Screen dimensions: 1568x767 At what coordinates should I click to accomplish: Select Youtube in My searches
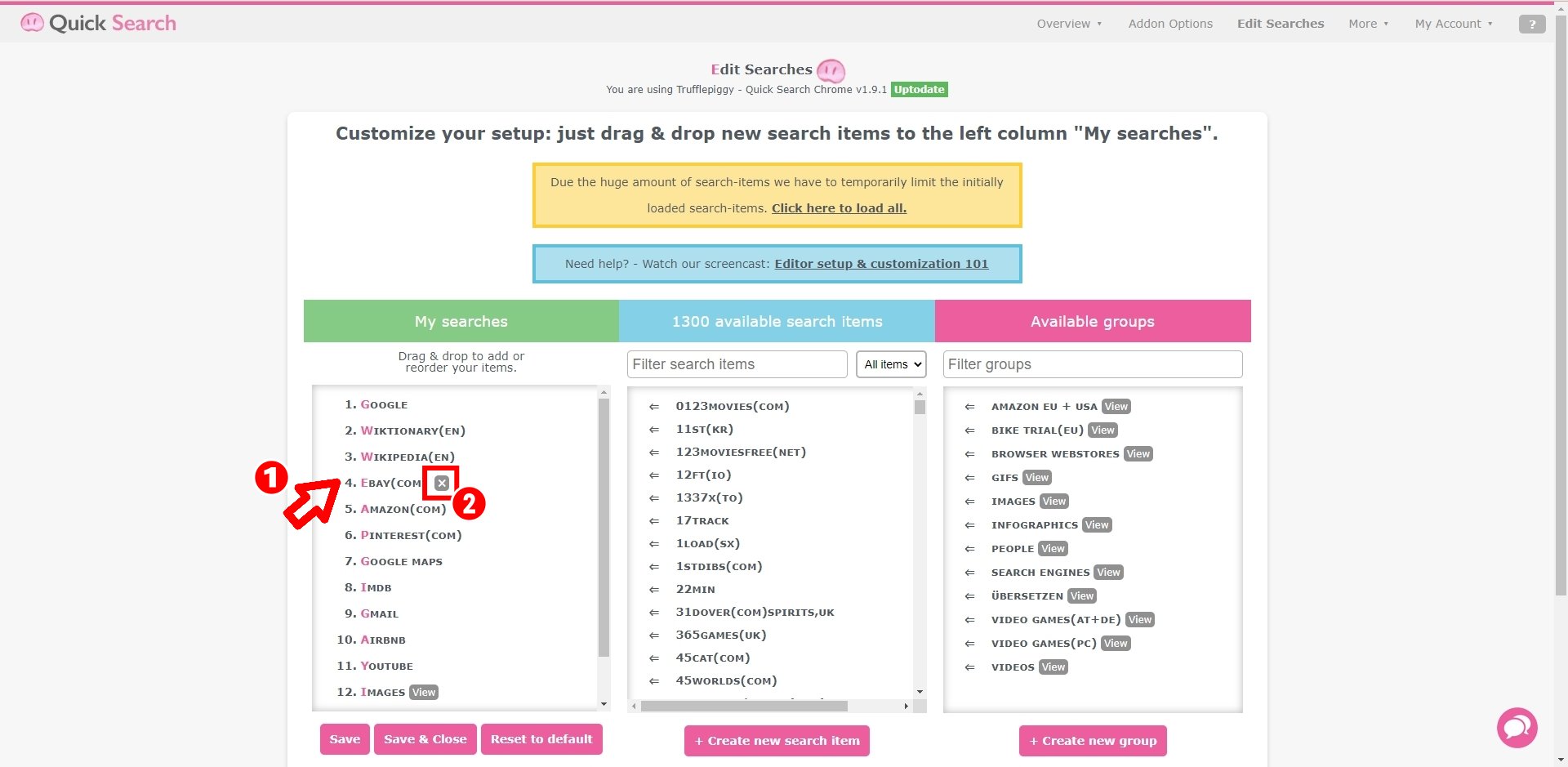(x=386, y=666)
